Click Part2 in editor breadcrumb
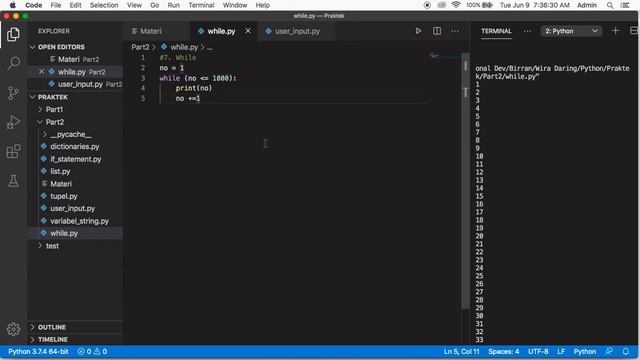640x360 pixels. tap(140, 47)
